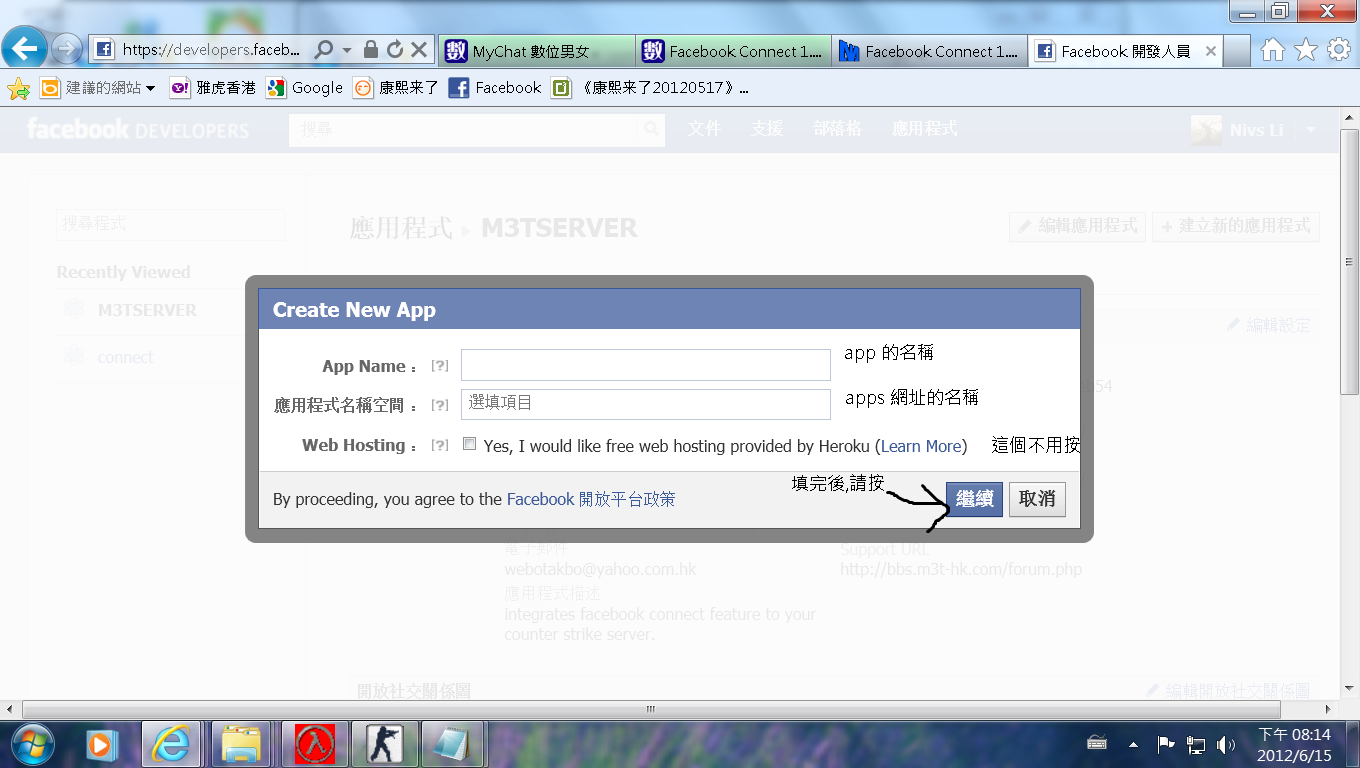Image resolution: width=1360 pixels, height=768 pixels.
Task: Click the IE forward navigation arrow
Action: click(66, 48)
